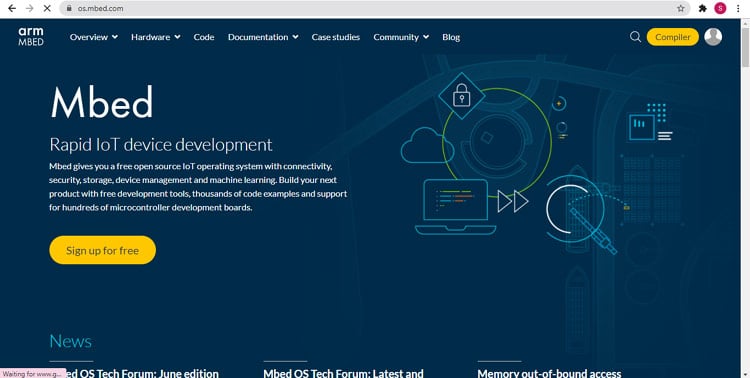Image resolution: width=750 pixels, height=378 pixels.
Task: Bookmark this page with the star icon
Action: pos(681,8)
